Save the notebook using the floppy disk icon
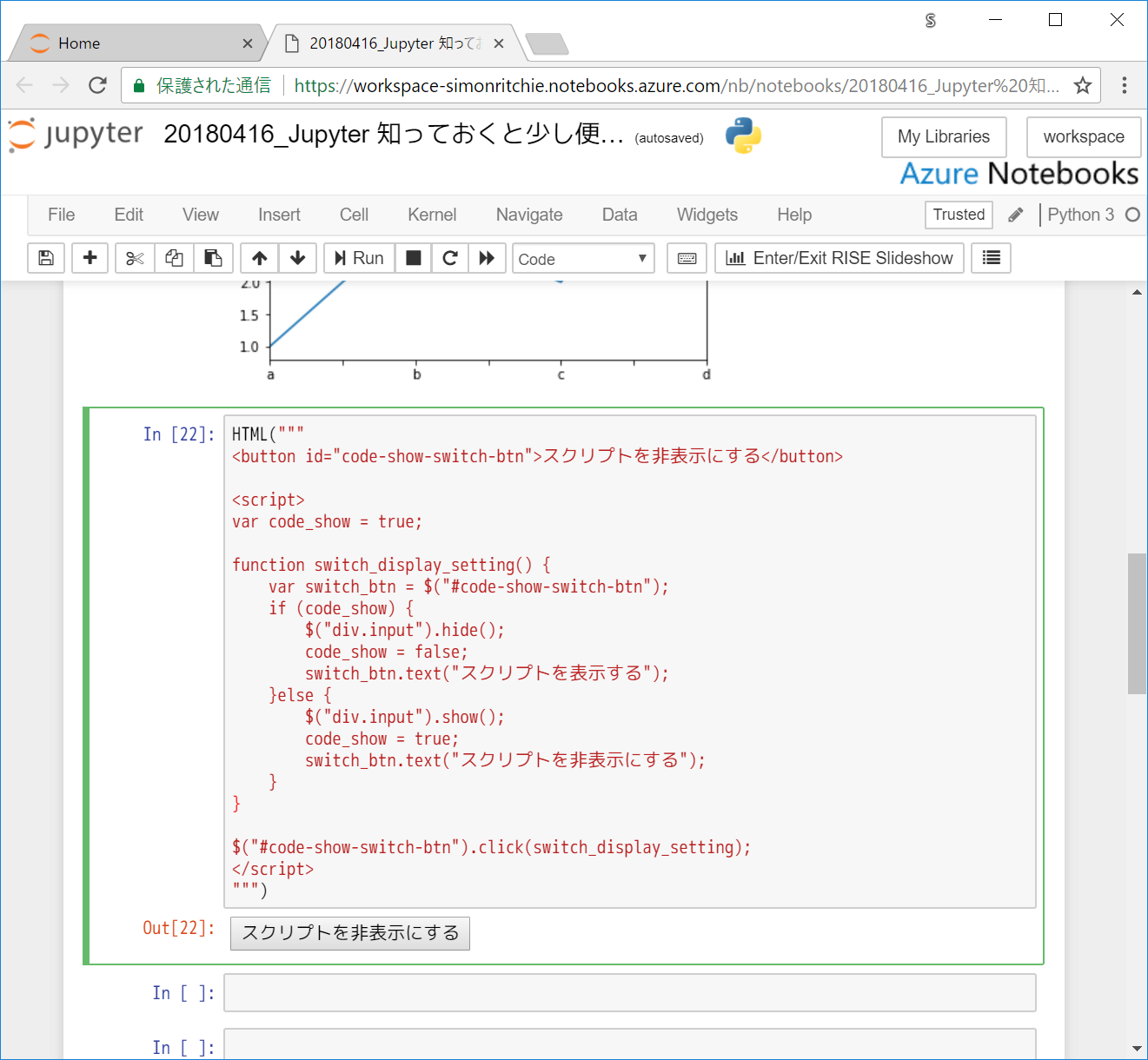Viewport: 1148px width, 1060px height. [46, 258]
